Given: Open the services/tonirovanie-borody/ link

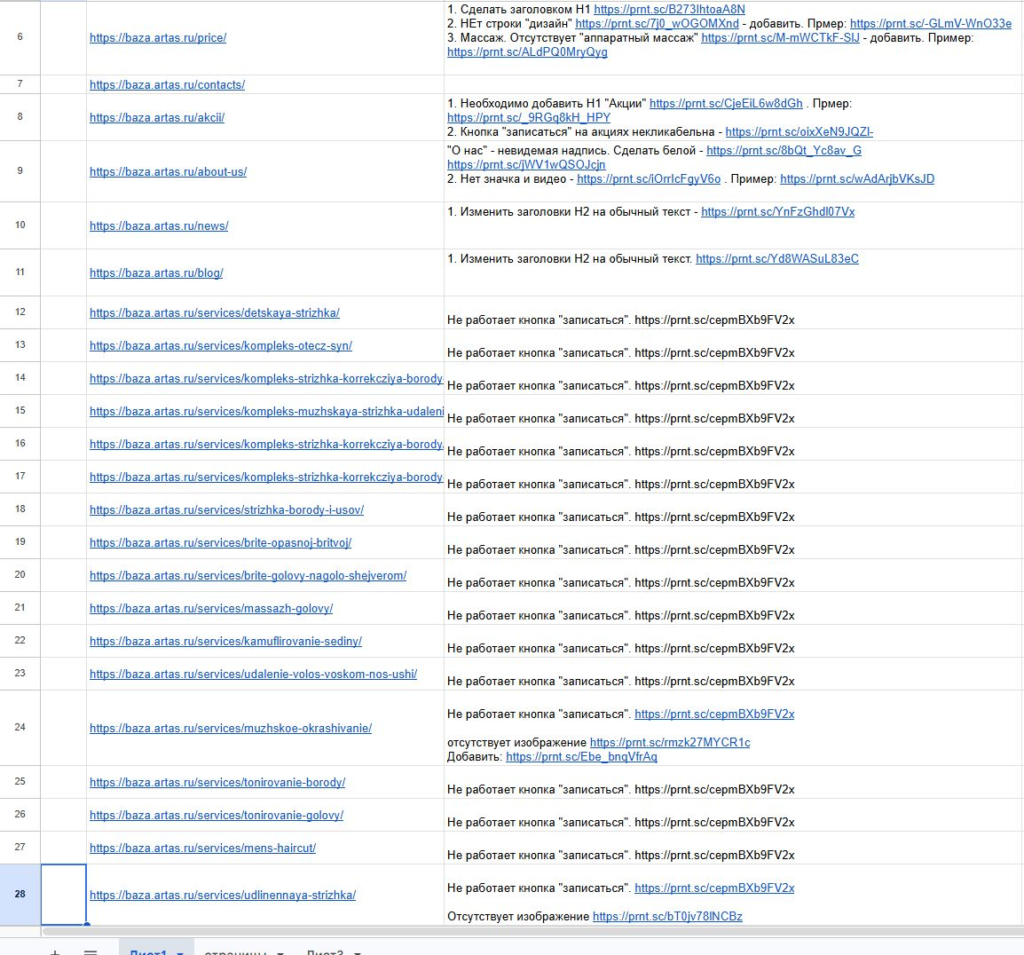Looking at the screenshot, I should click(x=217, y=783).
